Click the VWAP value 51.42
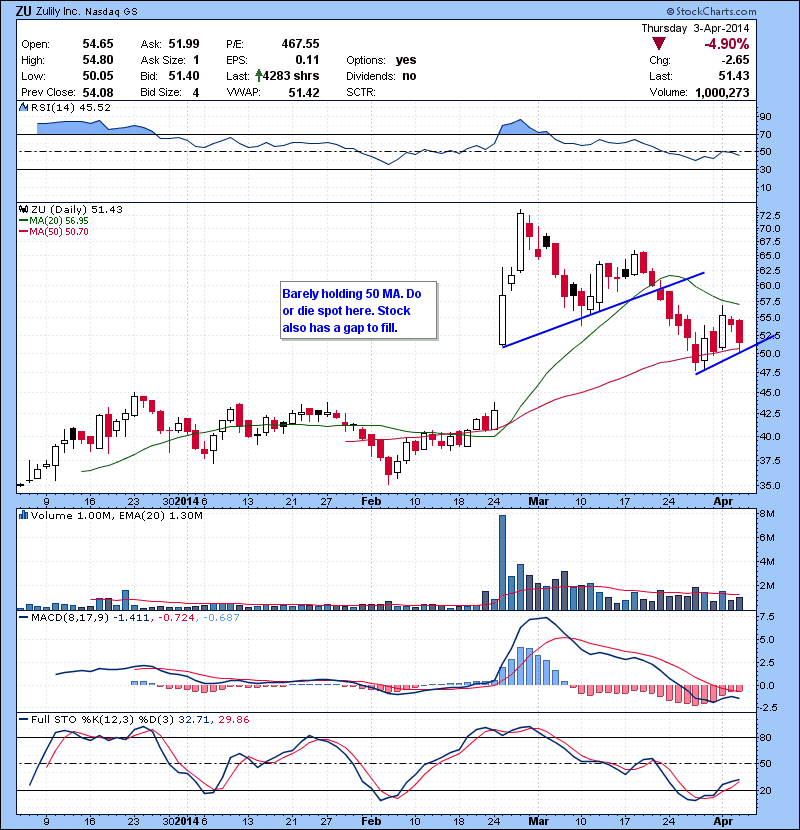The height and width of the screenshot is (830, 800). (304, 93)
